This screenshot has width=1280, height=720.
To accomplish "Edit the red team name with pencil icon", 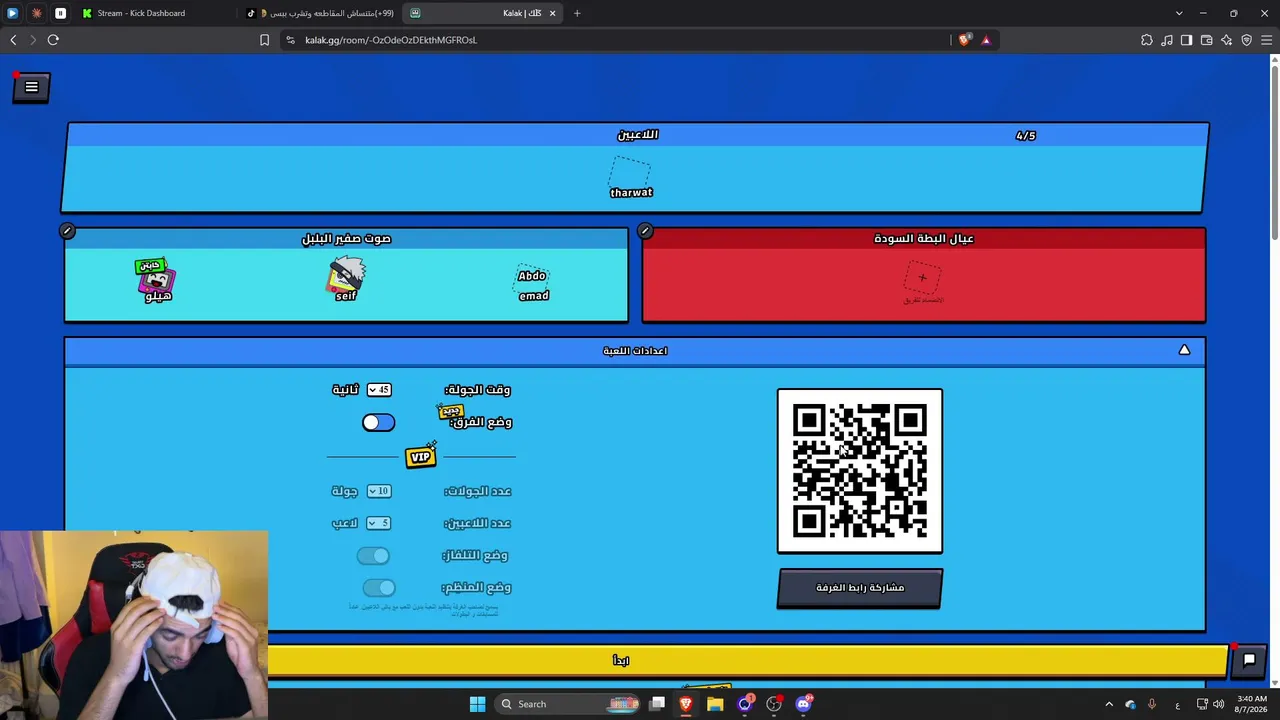I will pos(645,231).
